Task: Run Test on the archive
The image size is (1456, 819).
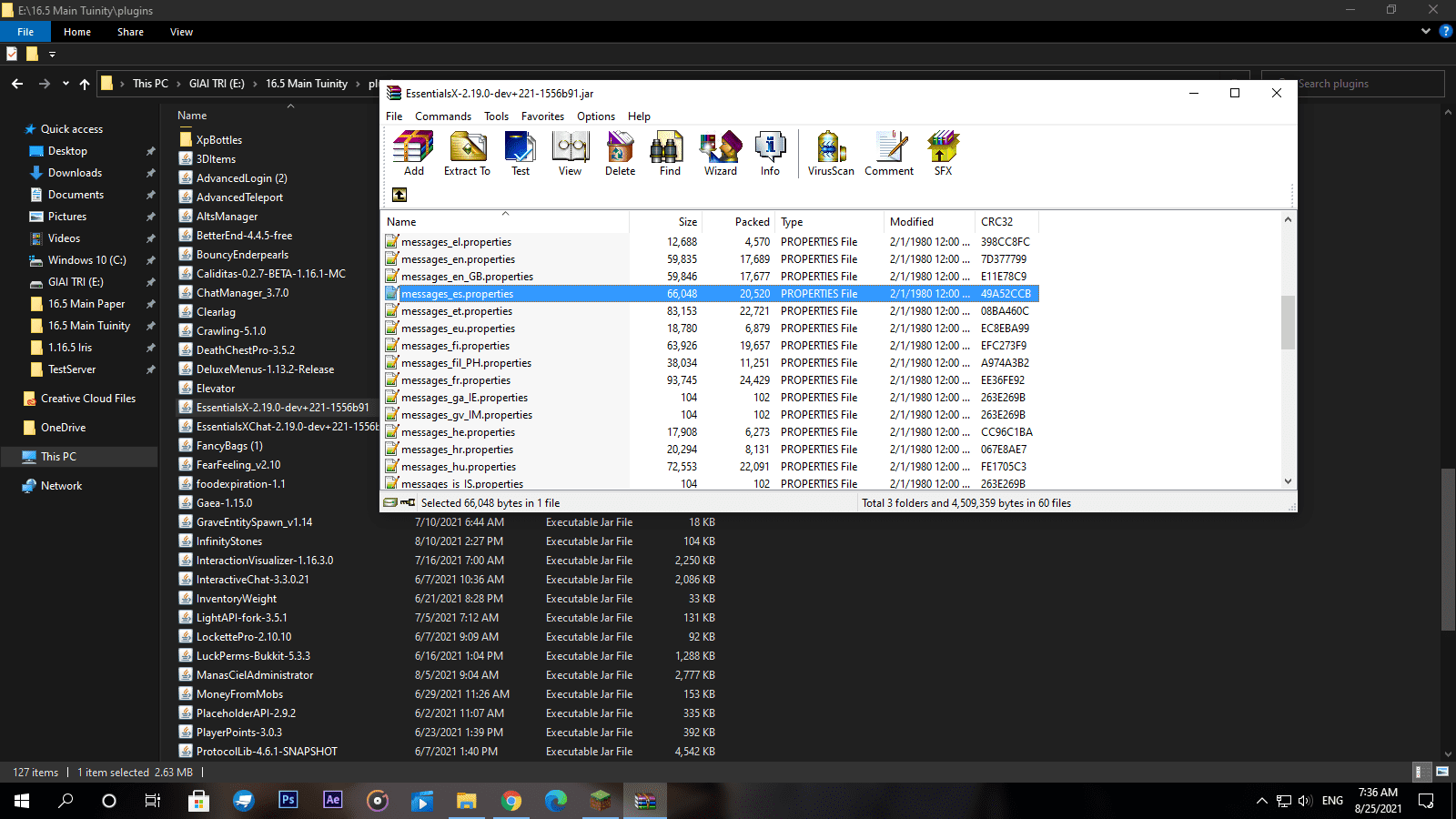Action: pyautogui.click(x=521, y=153)
